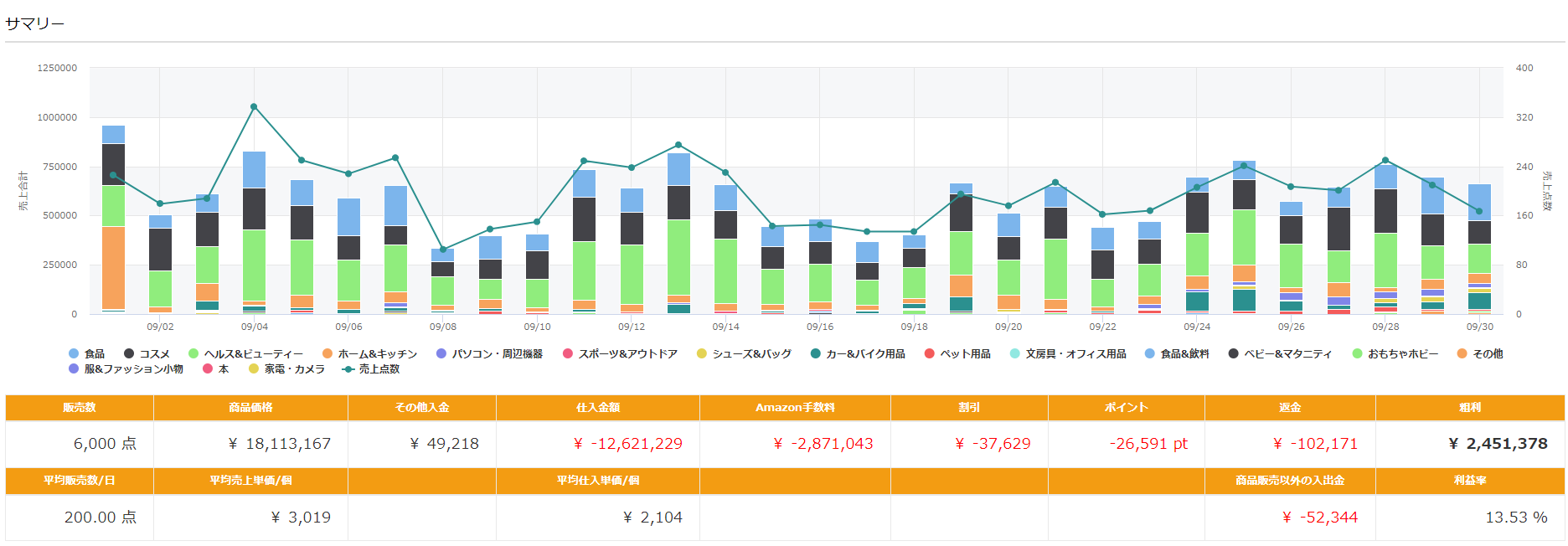Image resolution: width=1568 pixels, height=546 pixels.
Task: Click the ペット用品 legend dot
Action: point(929,354)
